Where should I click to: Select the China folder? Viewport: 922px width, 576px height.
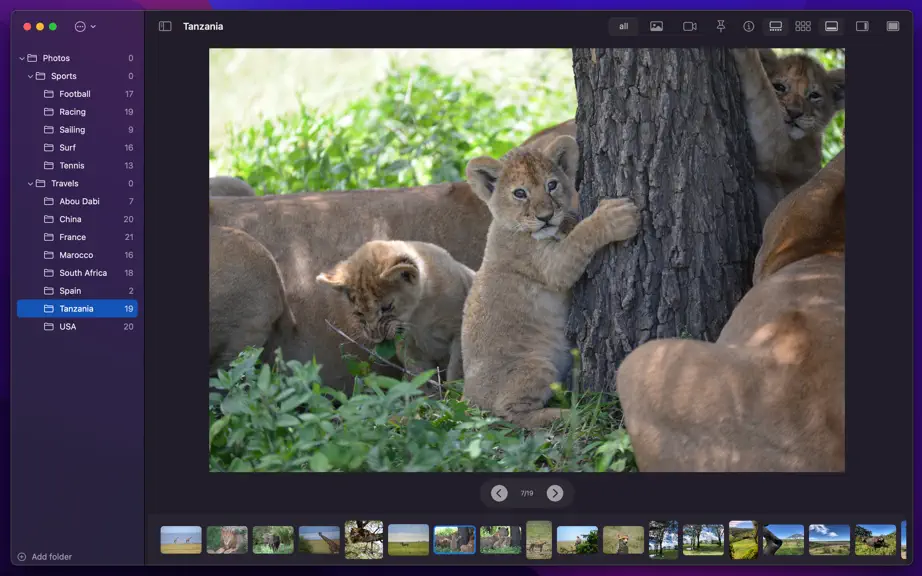pos(77,219)
